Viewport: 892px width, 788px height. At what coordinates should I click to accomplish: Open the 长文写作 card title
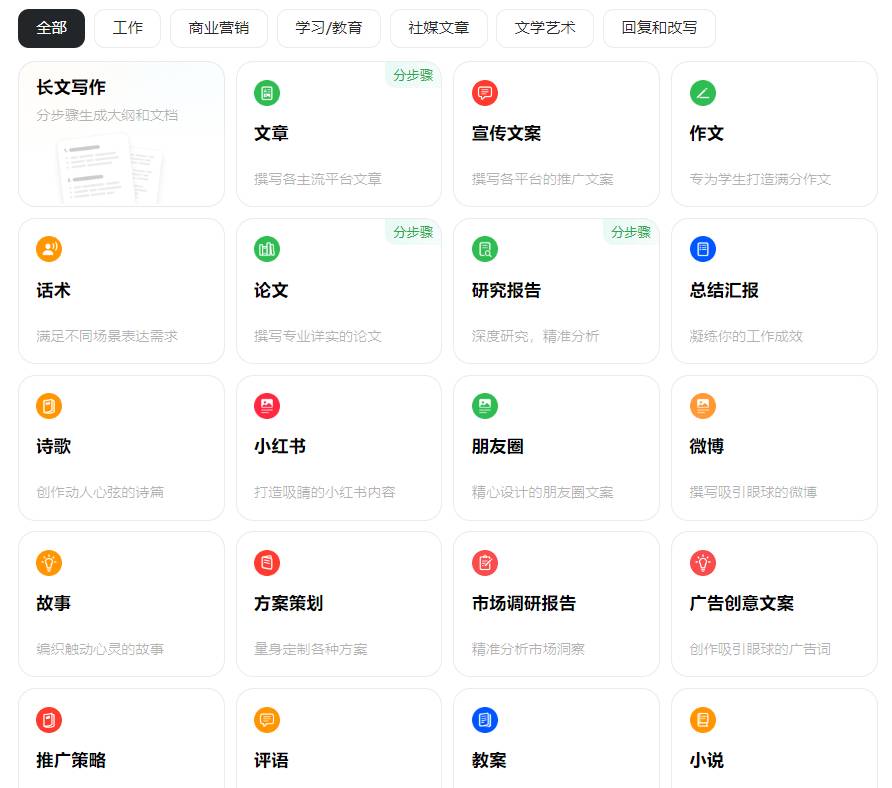pos(71,87)
